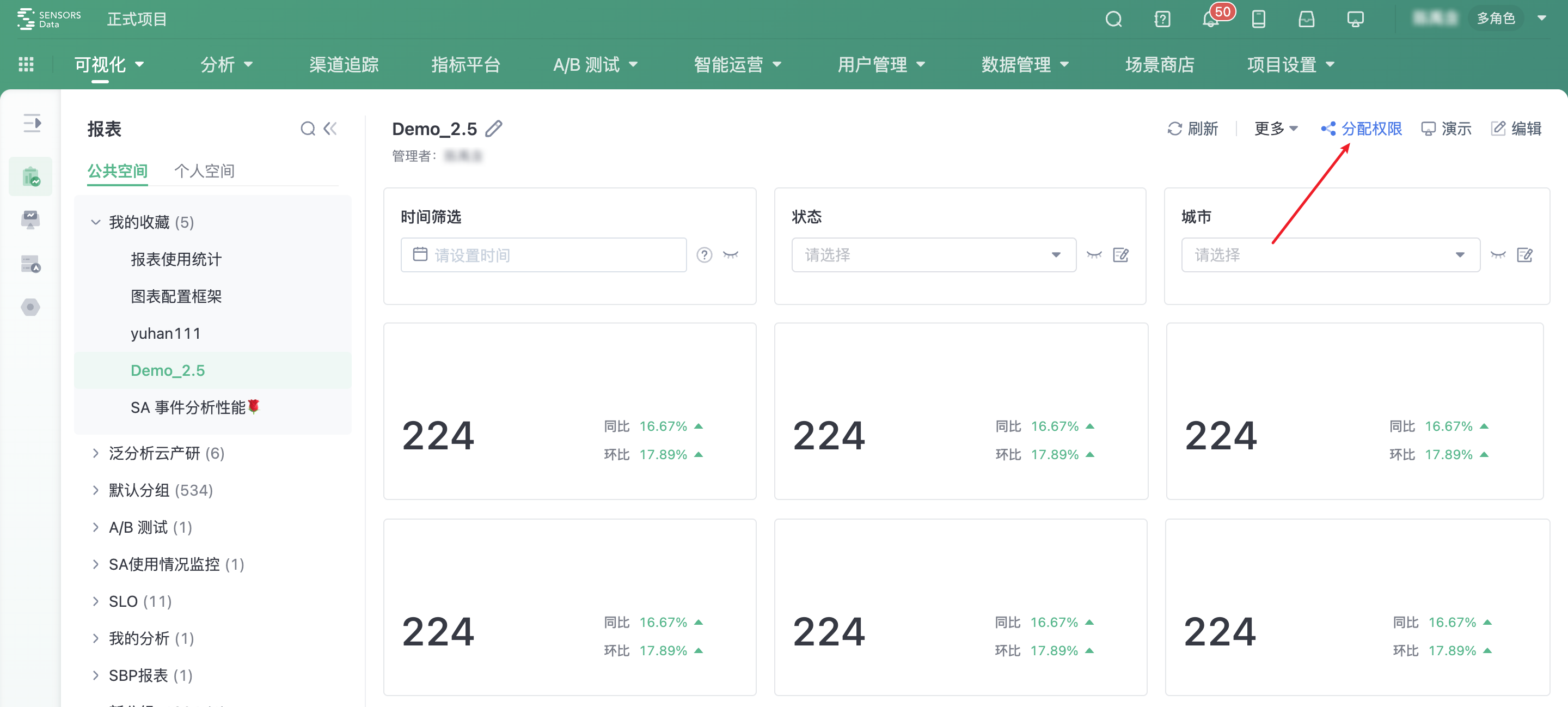Open notifications bell with 50 badge

tap(1211, 20)
